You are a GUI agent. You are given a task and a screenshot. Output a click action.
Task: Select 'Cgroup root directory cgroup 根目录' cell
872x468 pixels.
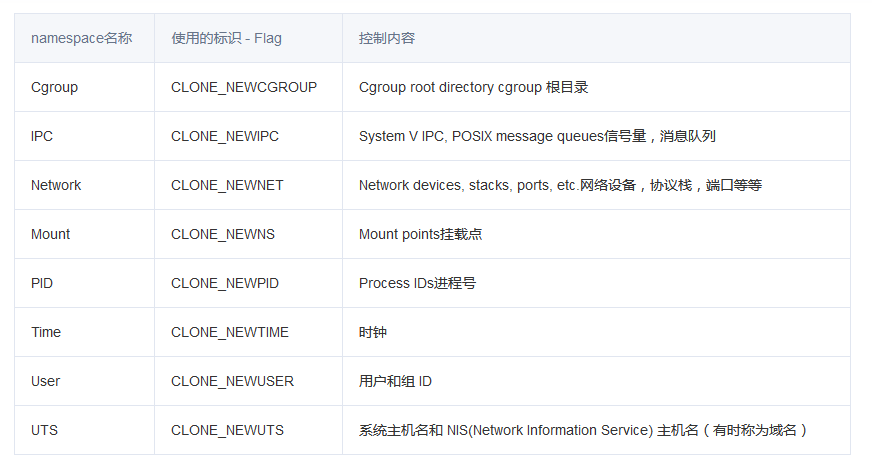tap(596, 87)
